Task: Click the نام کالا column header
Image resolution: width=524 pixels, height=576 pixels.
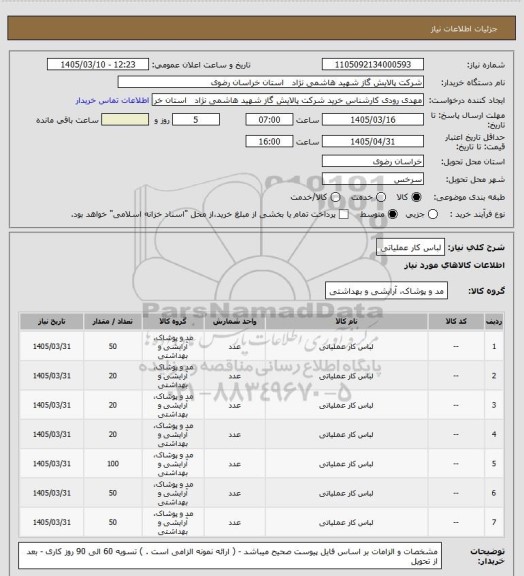Action: 346,321
